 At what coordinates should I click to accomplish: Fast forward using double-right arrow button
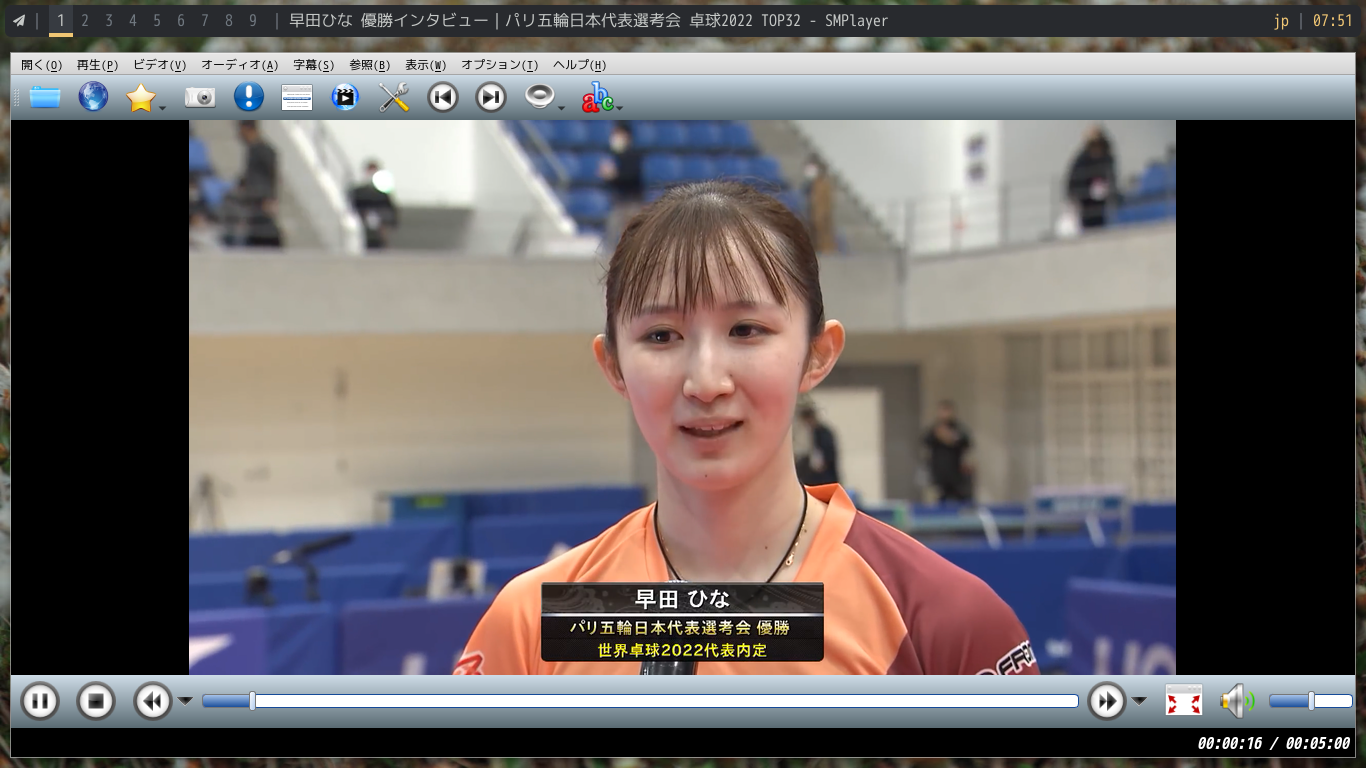pos(1107,701)
